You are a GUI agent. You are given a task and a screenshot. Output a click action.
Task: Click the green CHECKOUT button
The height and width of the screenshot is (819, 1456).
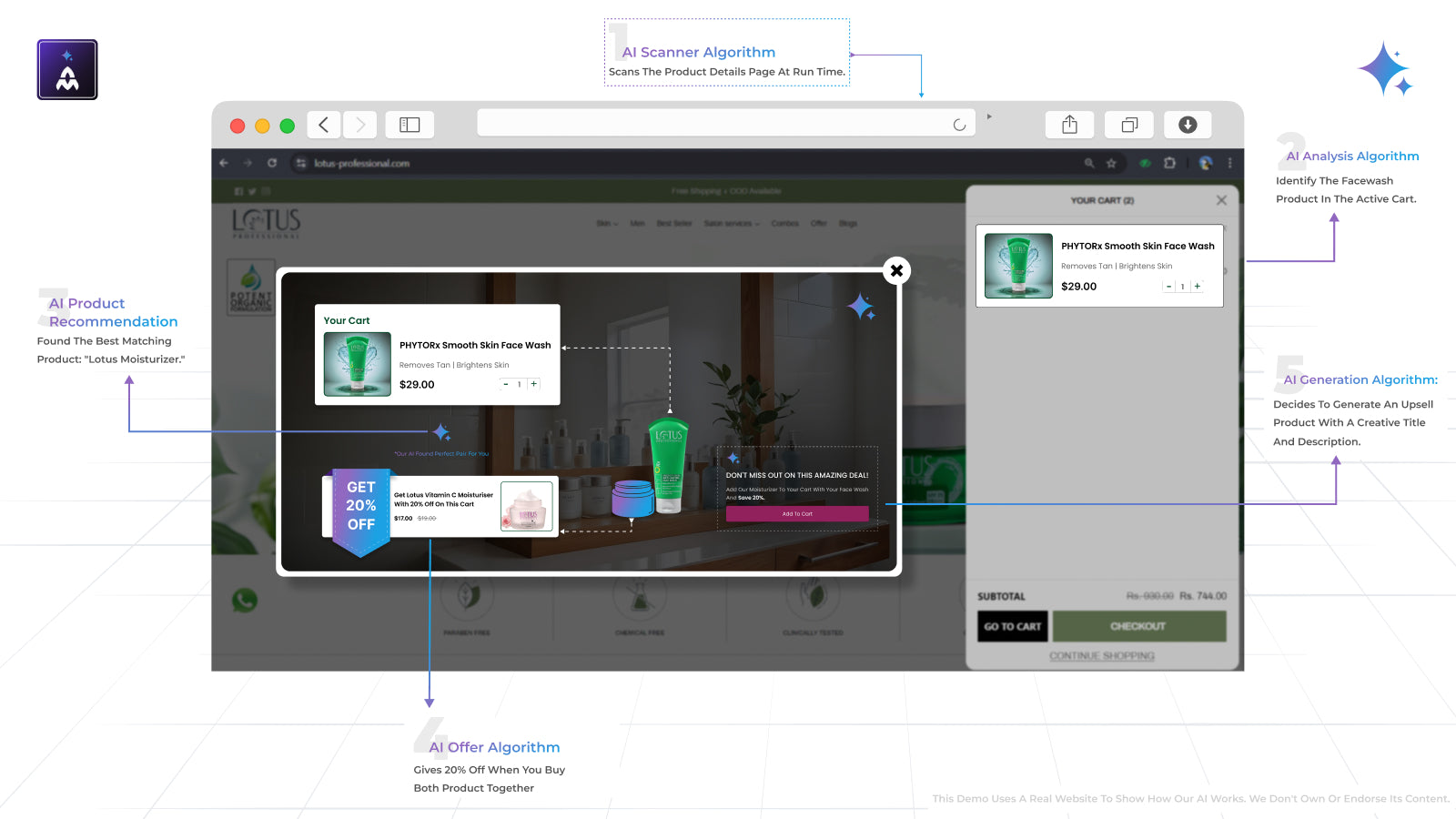tap(1139, 626)
